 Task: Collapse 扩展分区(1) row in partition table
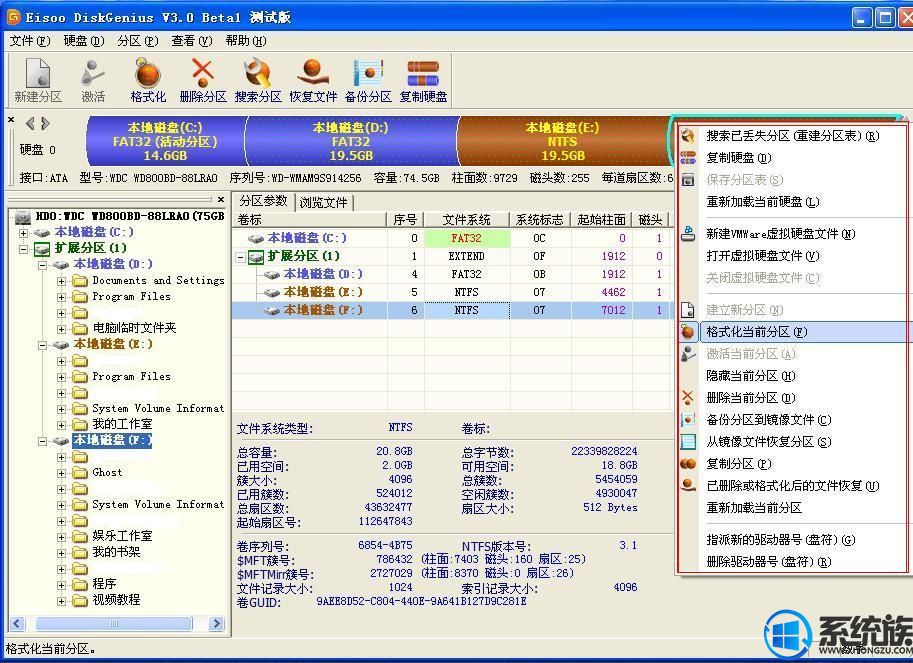[x=240, y=257]
